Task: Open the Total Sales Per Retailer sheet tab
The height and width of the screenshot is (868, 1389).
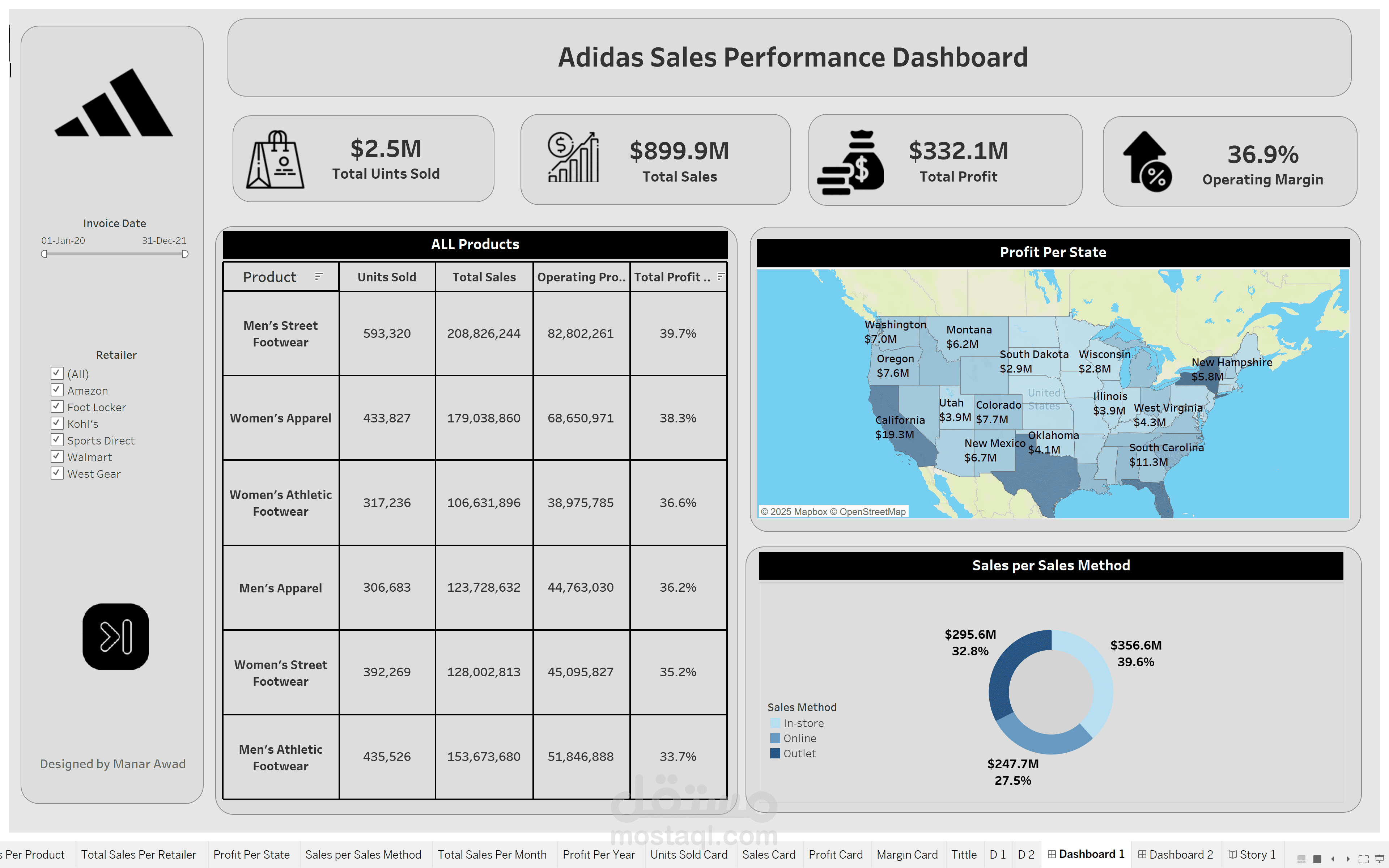Action: (x=138, y=854)
